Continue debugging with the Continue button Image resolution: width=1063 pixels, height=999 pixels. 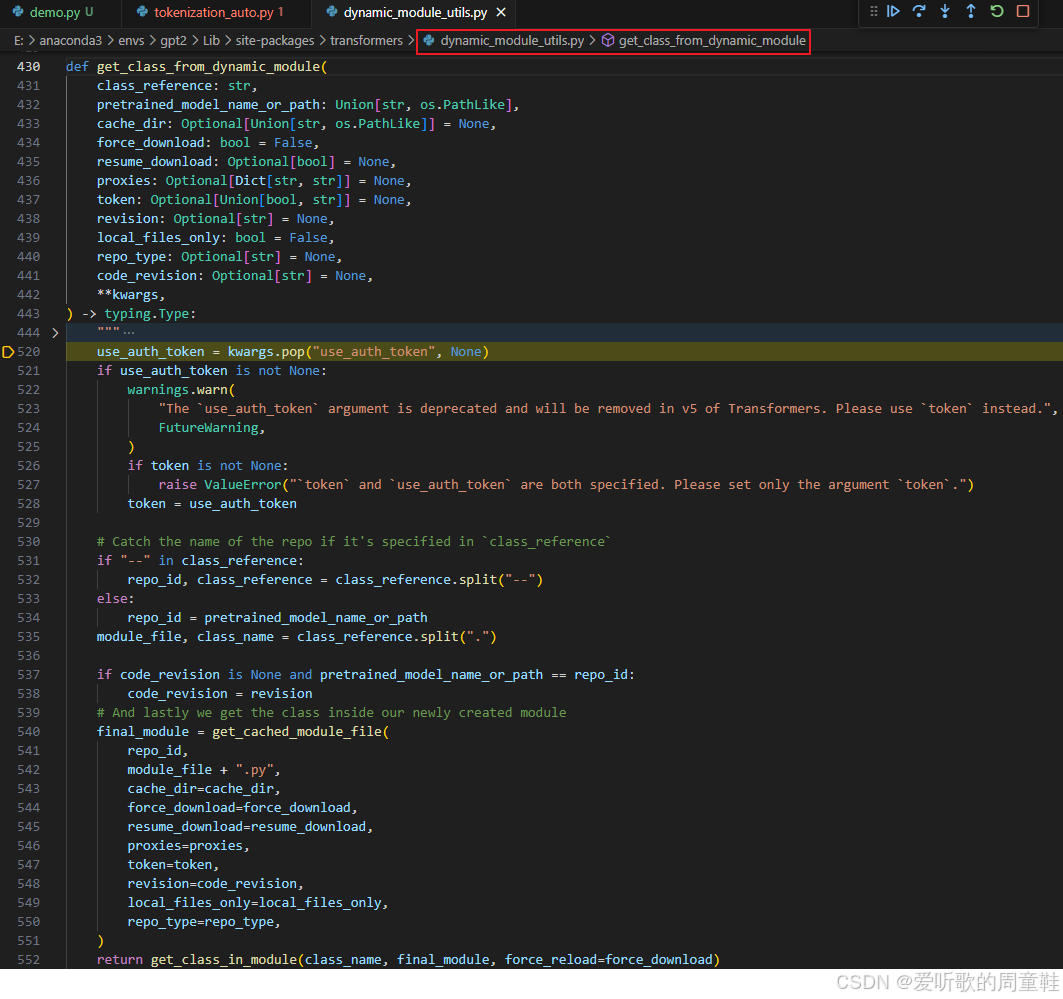[893, 11]
